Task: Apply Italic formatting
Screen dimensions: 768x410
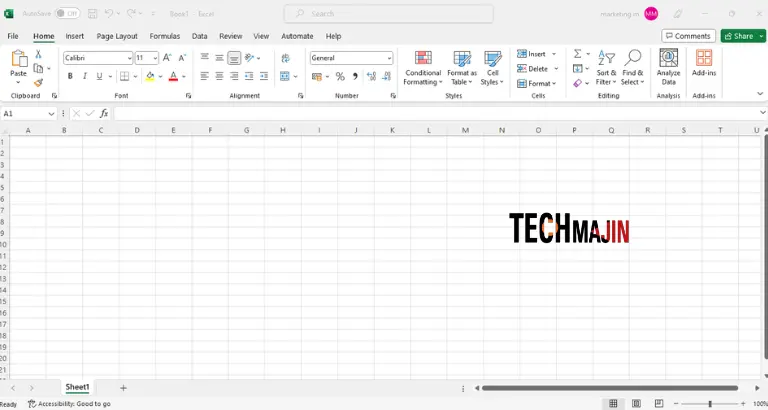Action: (84, 76)
